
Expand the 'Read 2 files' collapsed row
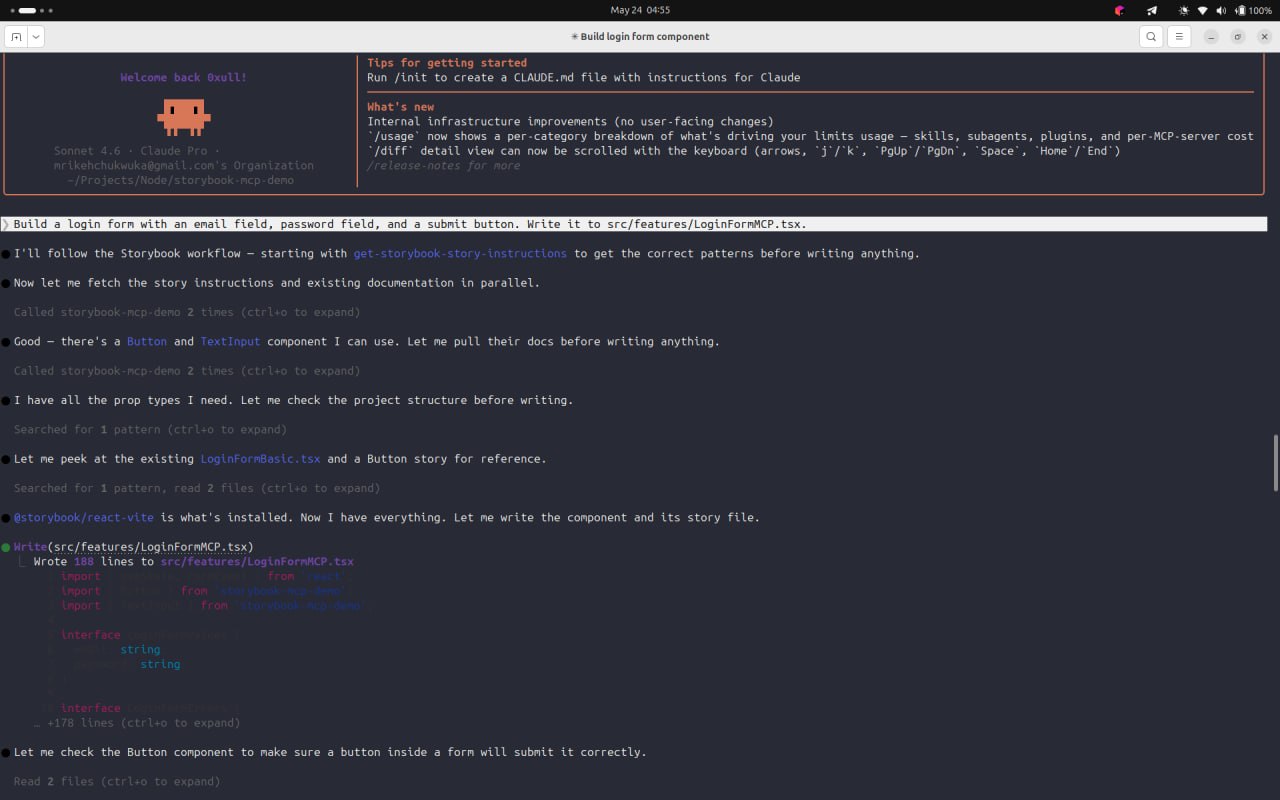click(117, 781)
